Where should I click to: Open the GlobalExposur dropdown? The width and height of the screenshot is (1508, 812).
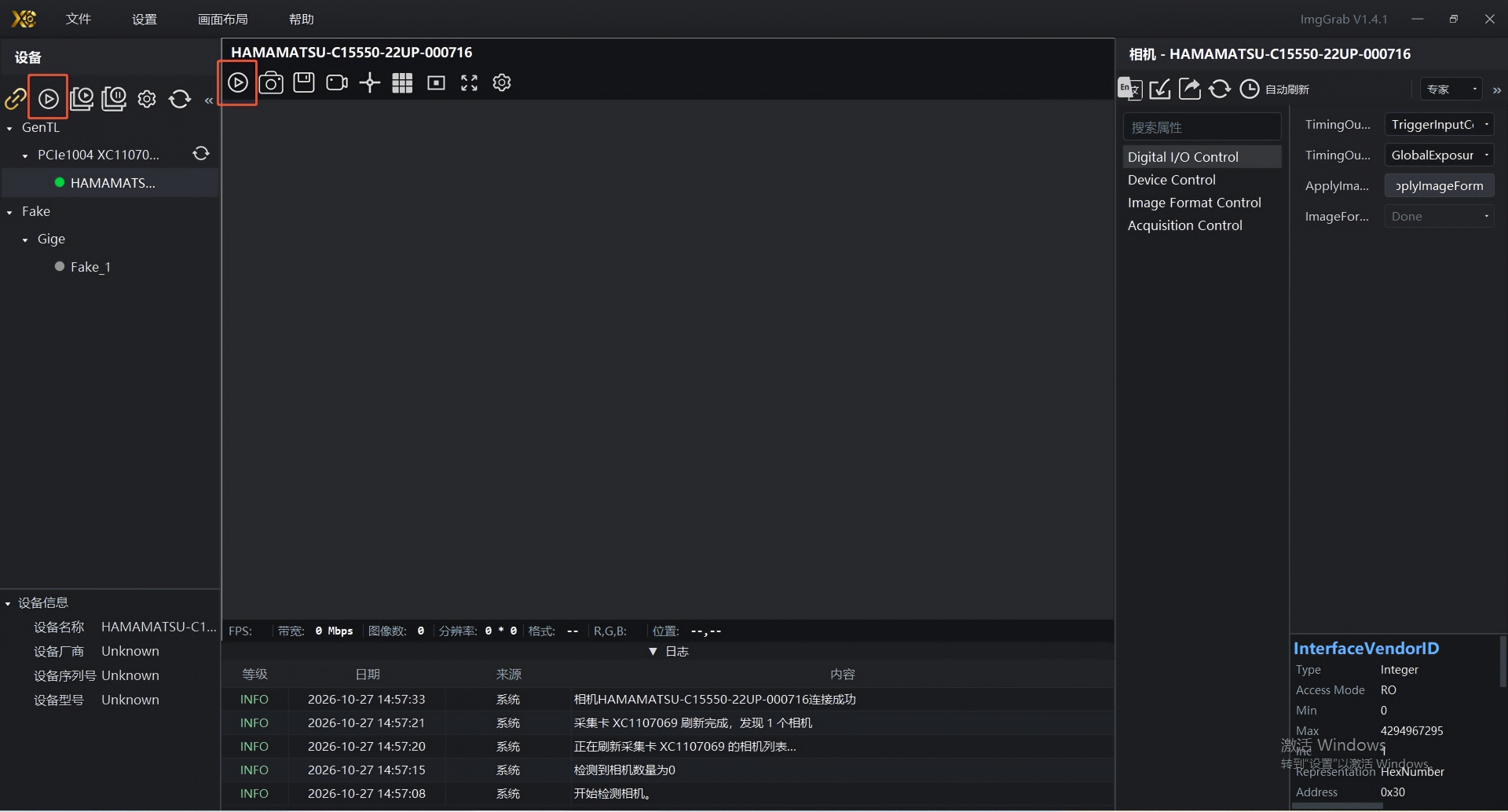click(1439, 155)
